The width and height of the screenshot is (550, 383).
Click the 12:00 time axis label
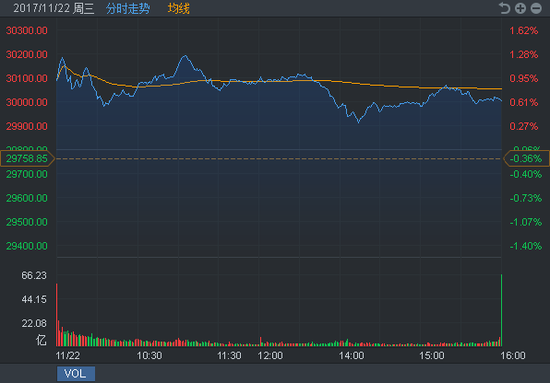[270, 356]
